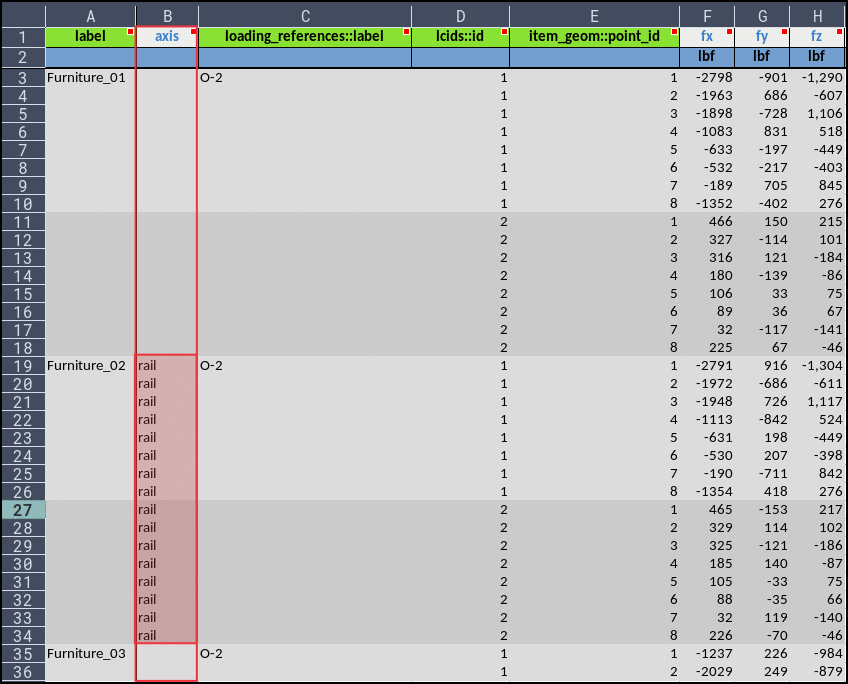Select column F header
Screen dimensions: 848x684
707,16
